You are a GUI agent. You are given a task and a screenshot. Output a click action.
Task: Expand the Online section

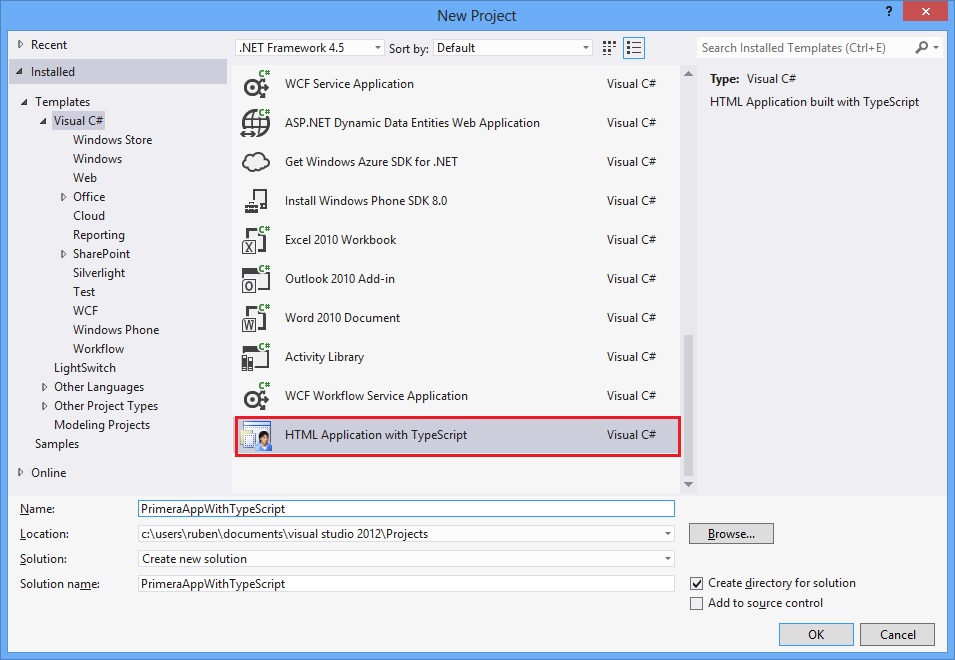point(20,472)
